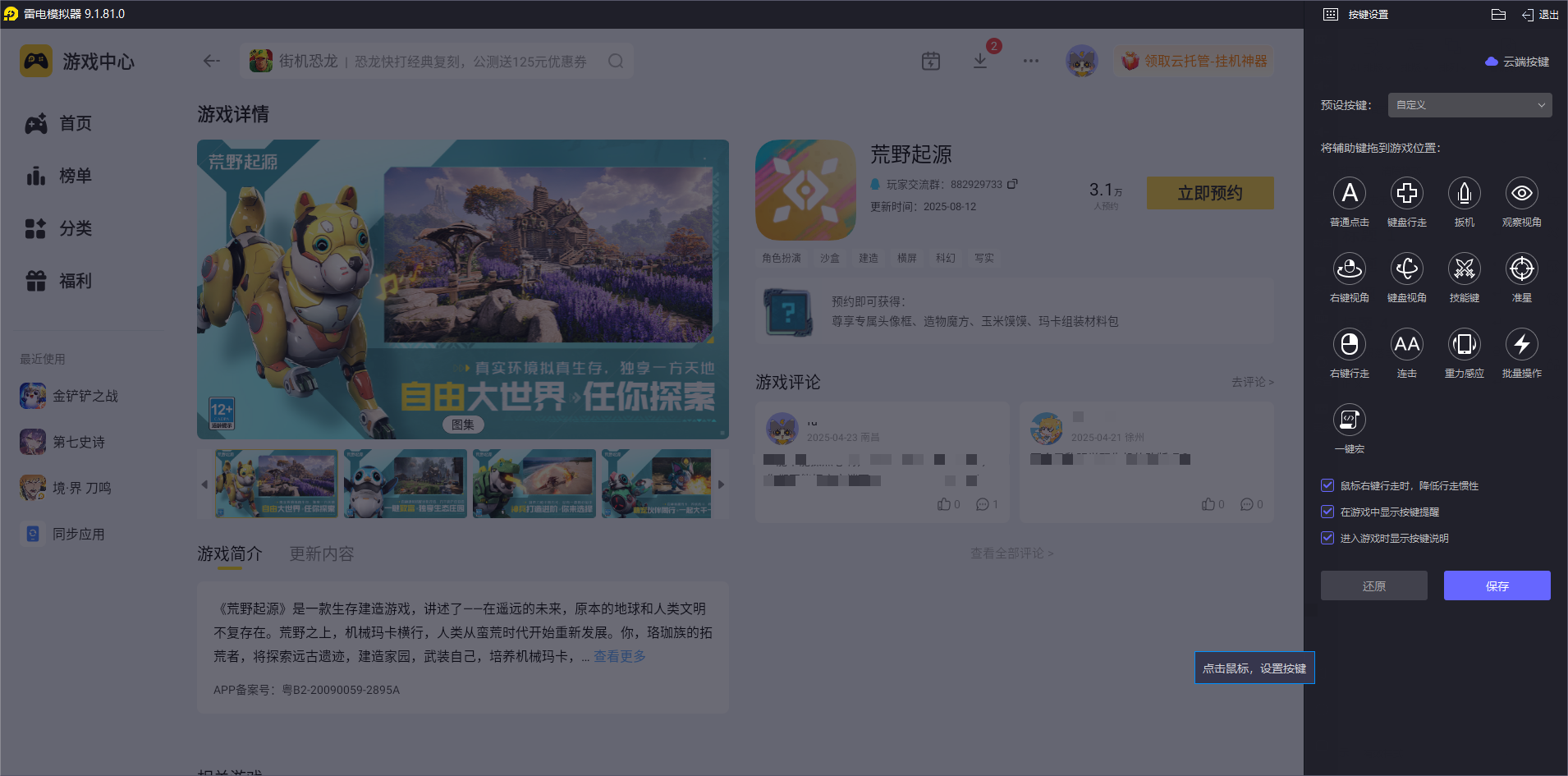Disable 进入游戏时显示按键说明 checkbox

[x=1327, y=538]
